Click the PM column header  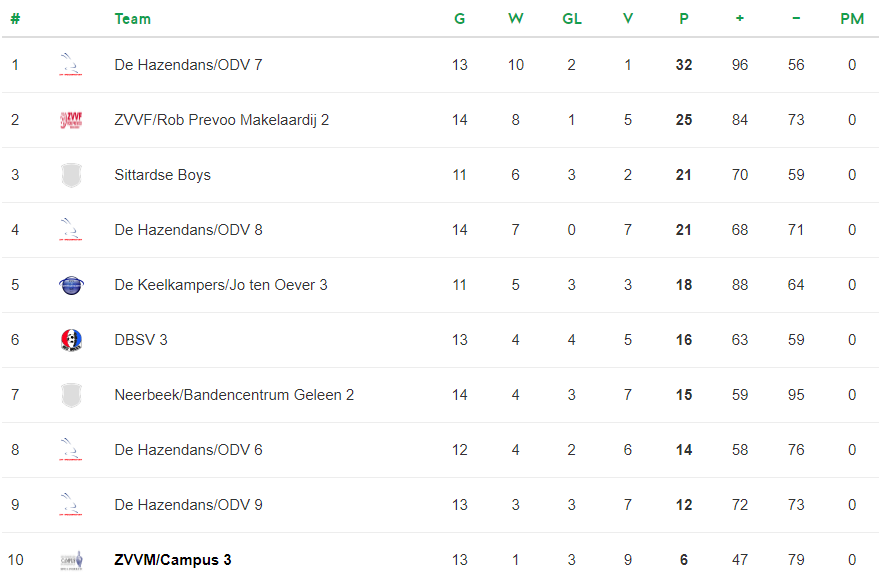(851, 19)
